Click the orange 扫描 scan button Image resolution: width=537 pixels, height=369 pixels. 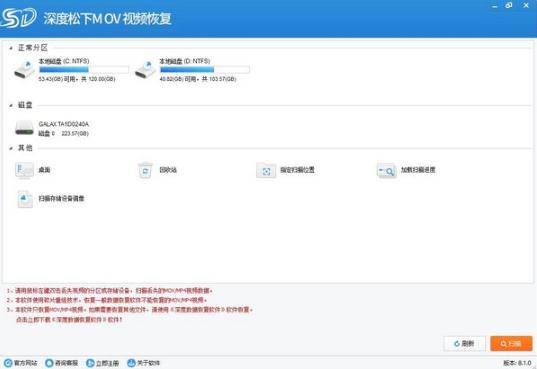click(x=511, y=343)
